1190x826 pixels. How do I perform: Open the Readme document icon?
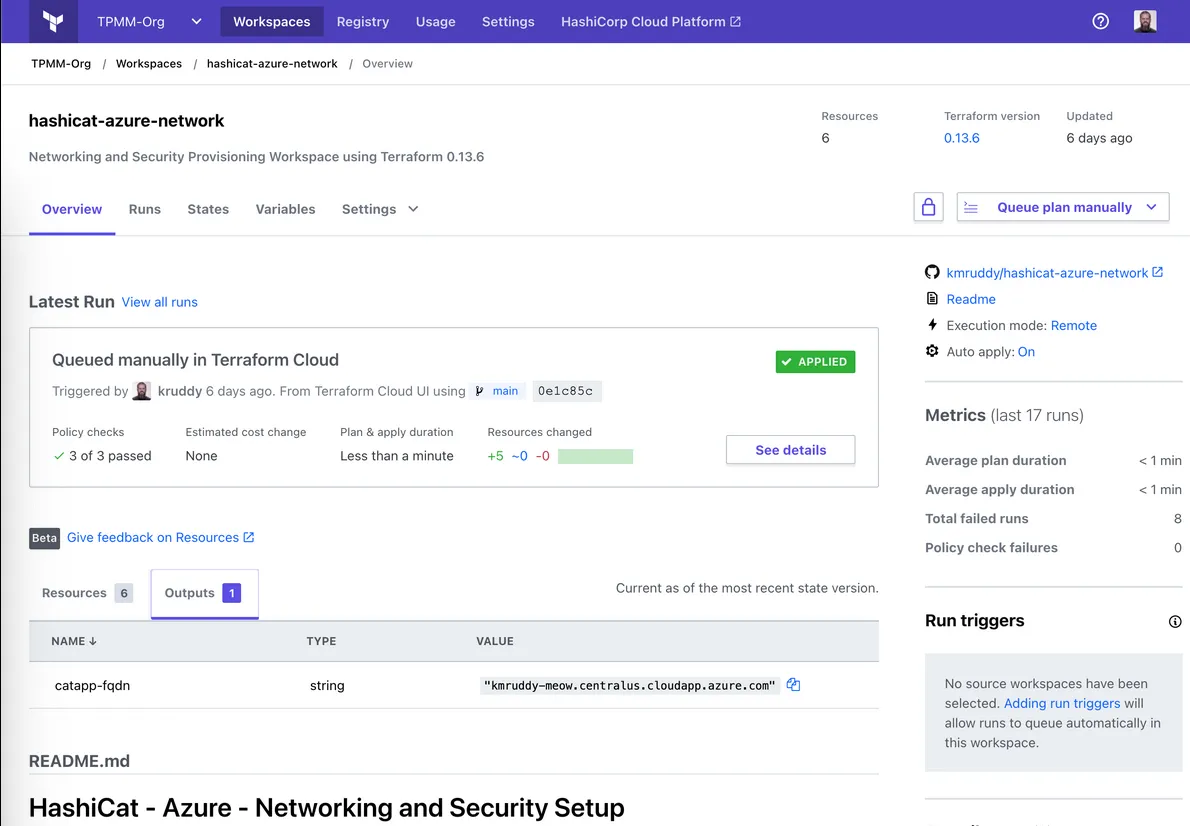(934, 298)
